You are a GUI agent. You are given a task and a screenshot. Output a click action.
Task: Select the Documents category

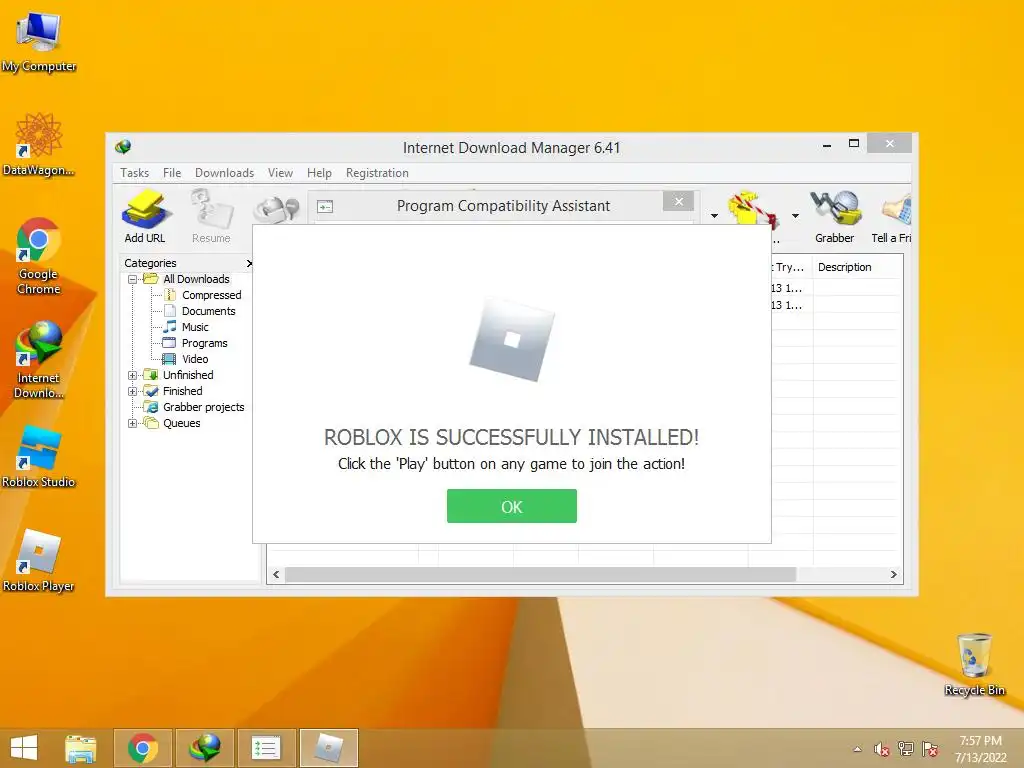click(208, 312)
